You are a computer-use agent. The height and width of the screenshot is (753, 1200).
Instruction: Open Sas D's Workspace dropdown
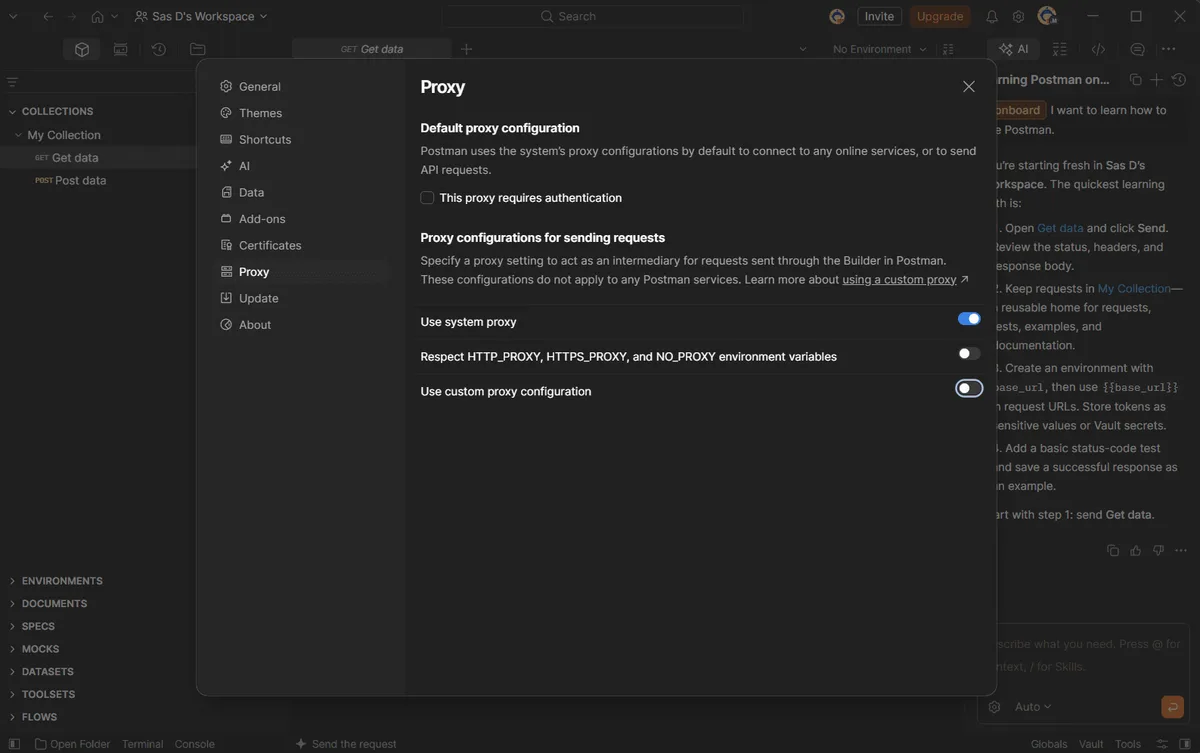click(x=201, y=16)
